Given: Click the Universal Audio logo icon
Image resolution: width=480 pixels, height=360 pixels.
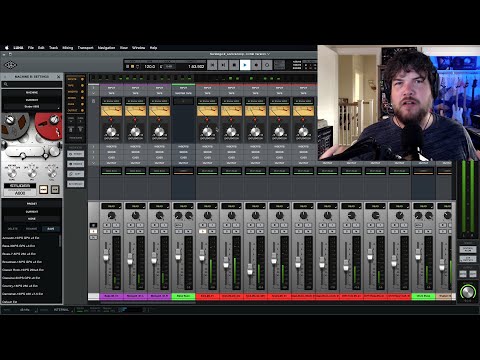Looking at the screenshot, I should (x=10, y=65).
